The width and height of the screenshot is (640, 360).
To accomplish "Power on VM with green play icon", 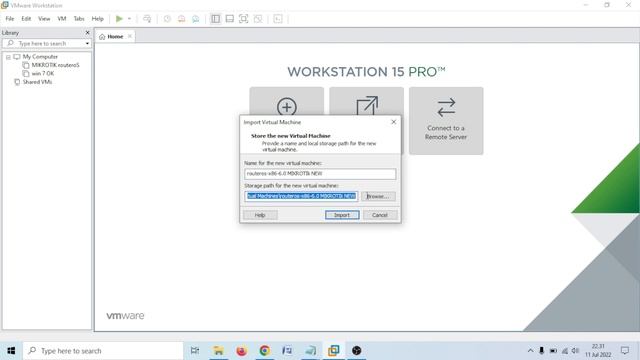I will click(x=119, y=19).
